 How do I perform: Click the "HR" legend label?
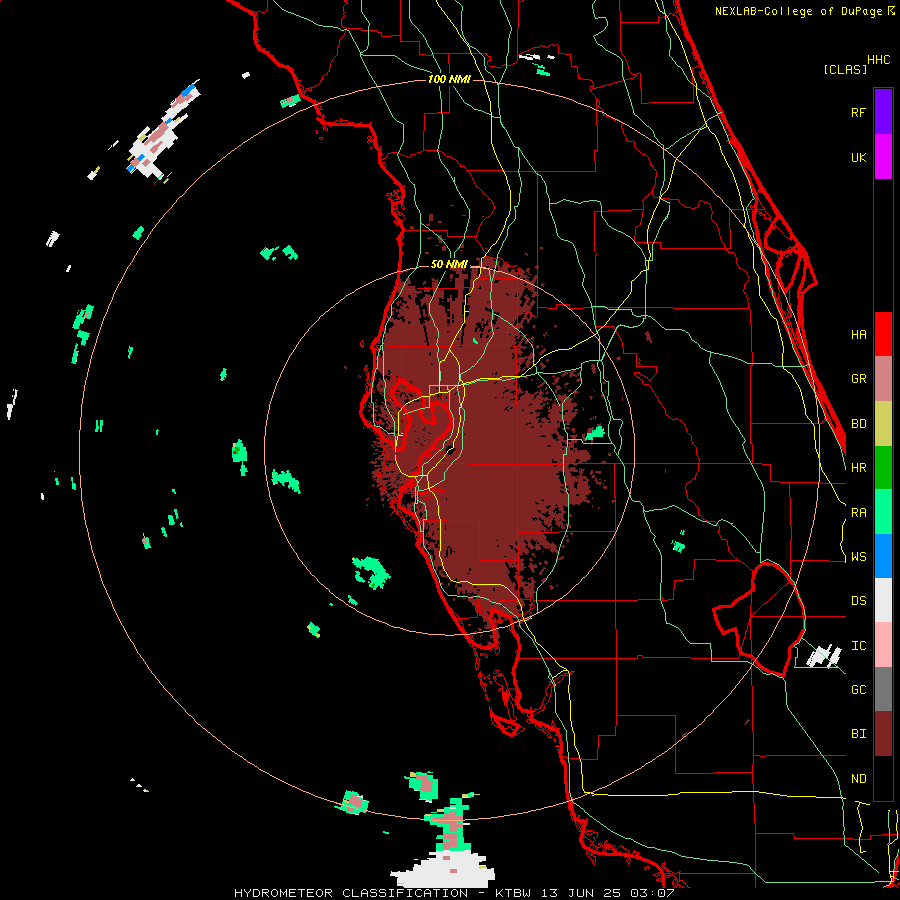tap(858, 468)
